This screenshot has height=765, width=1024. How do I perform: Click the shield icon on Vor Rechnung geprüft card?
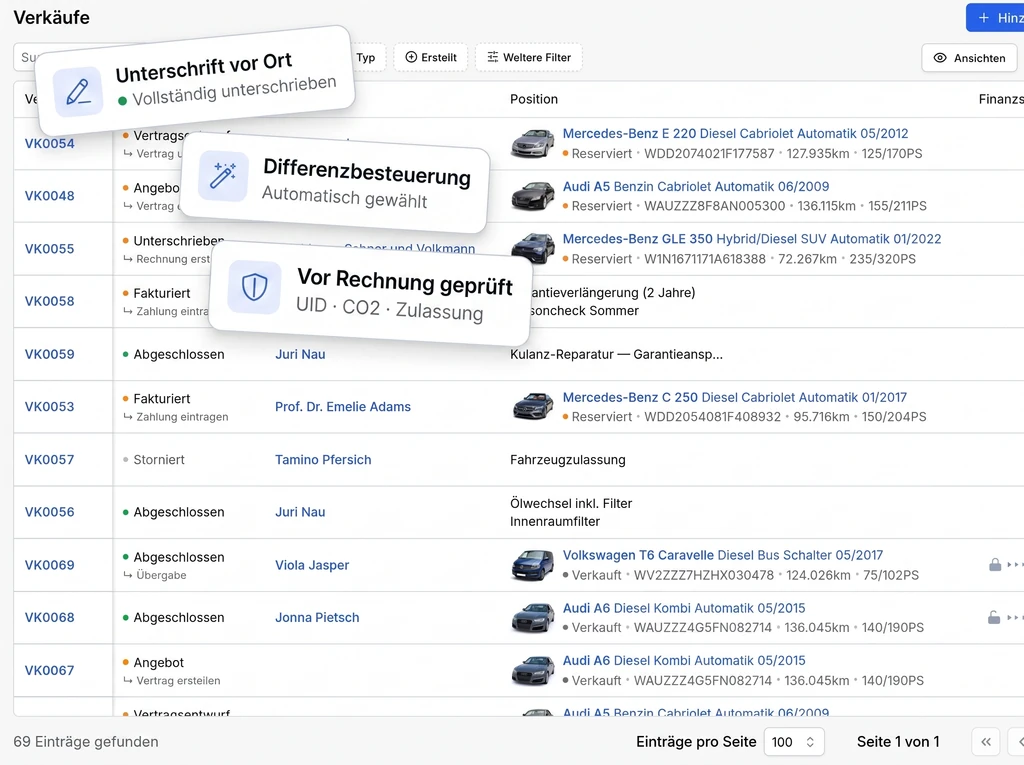(255, 287)
